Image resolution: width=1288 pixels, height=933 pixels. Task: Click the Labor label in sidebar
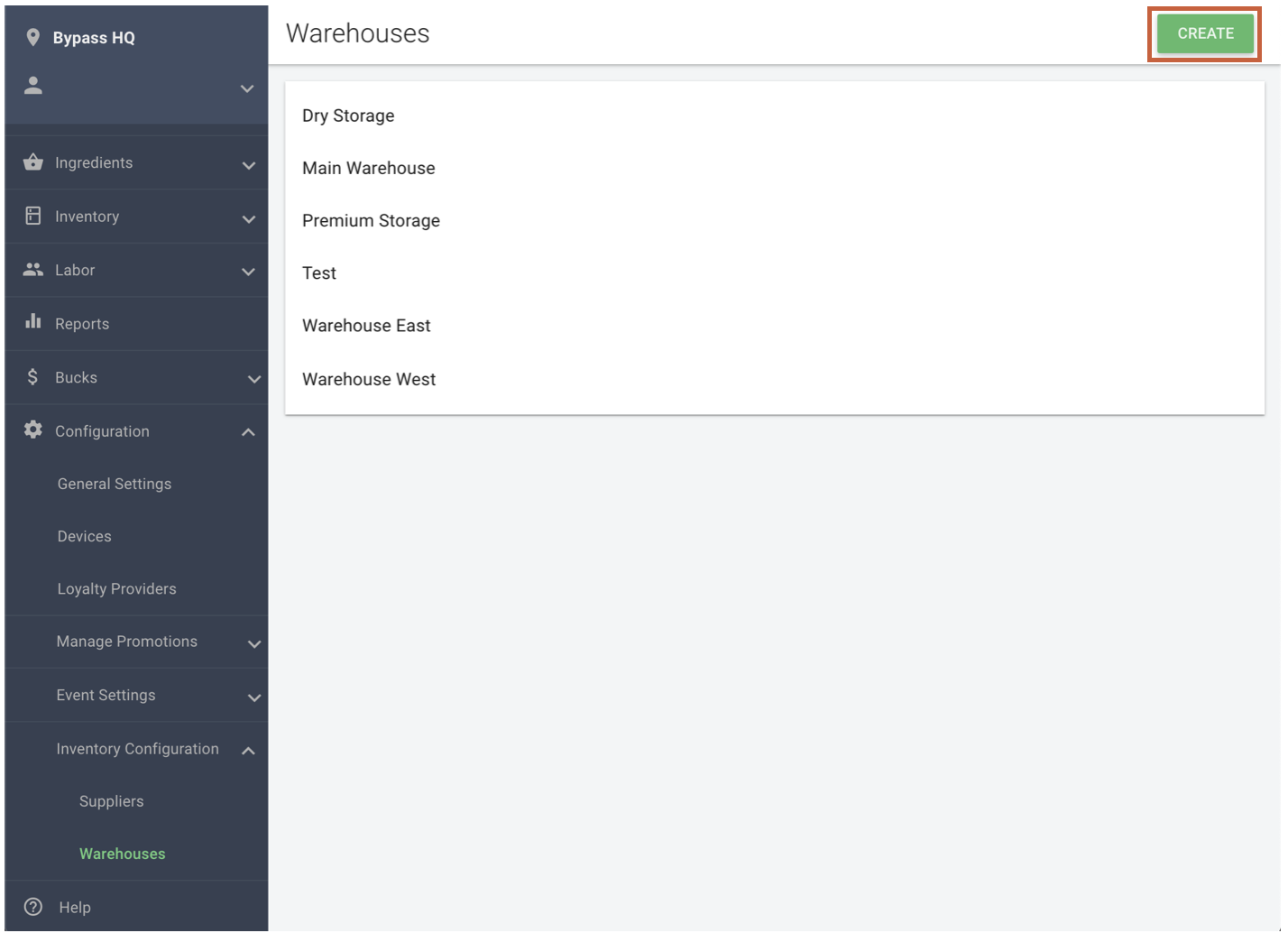pos(75,270)
